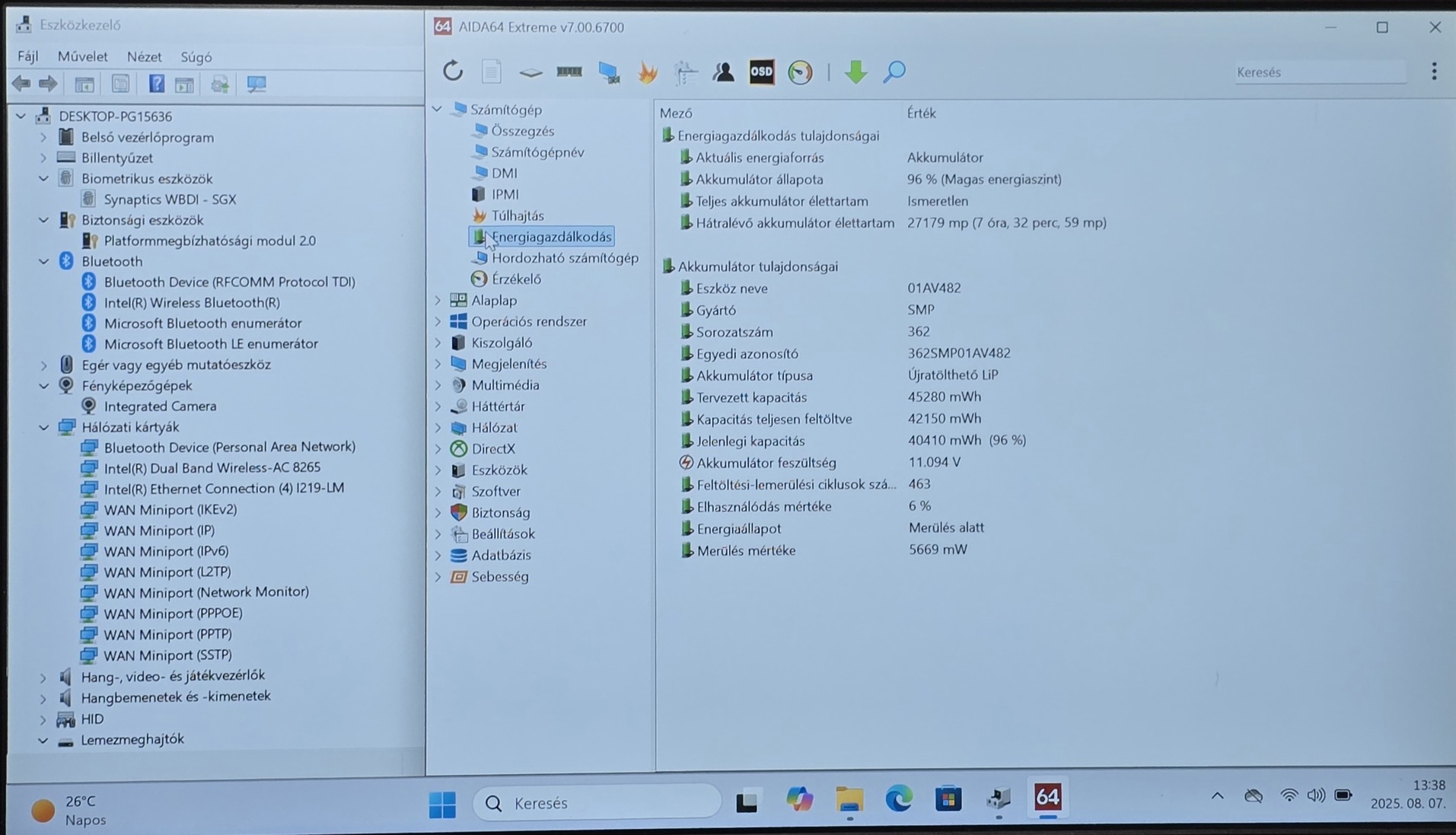Select Integrated Camera device
The height and width of the screenshot is (835, 1456).
click(160, 406)
